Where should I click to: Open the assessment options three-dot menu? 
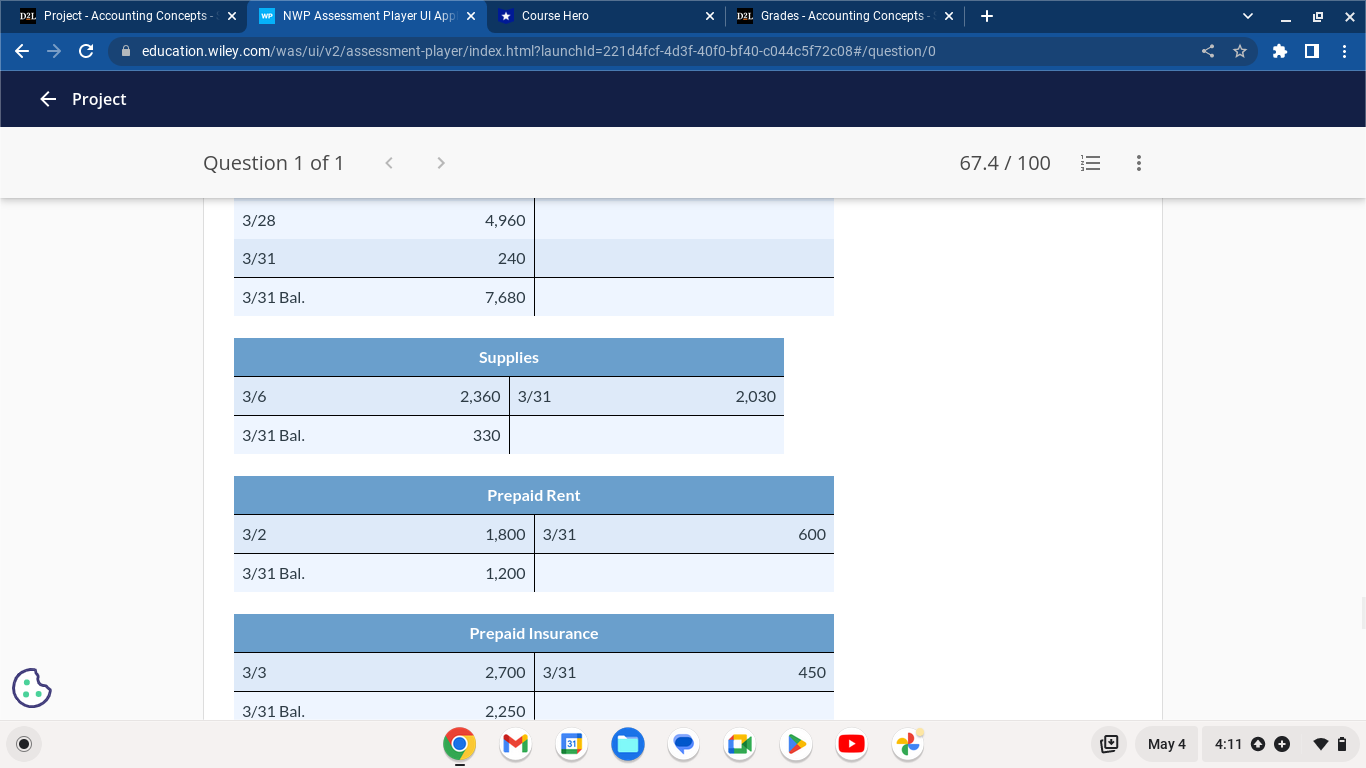(x=1138, y=162)
